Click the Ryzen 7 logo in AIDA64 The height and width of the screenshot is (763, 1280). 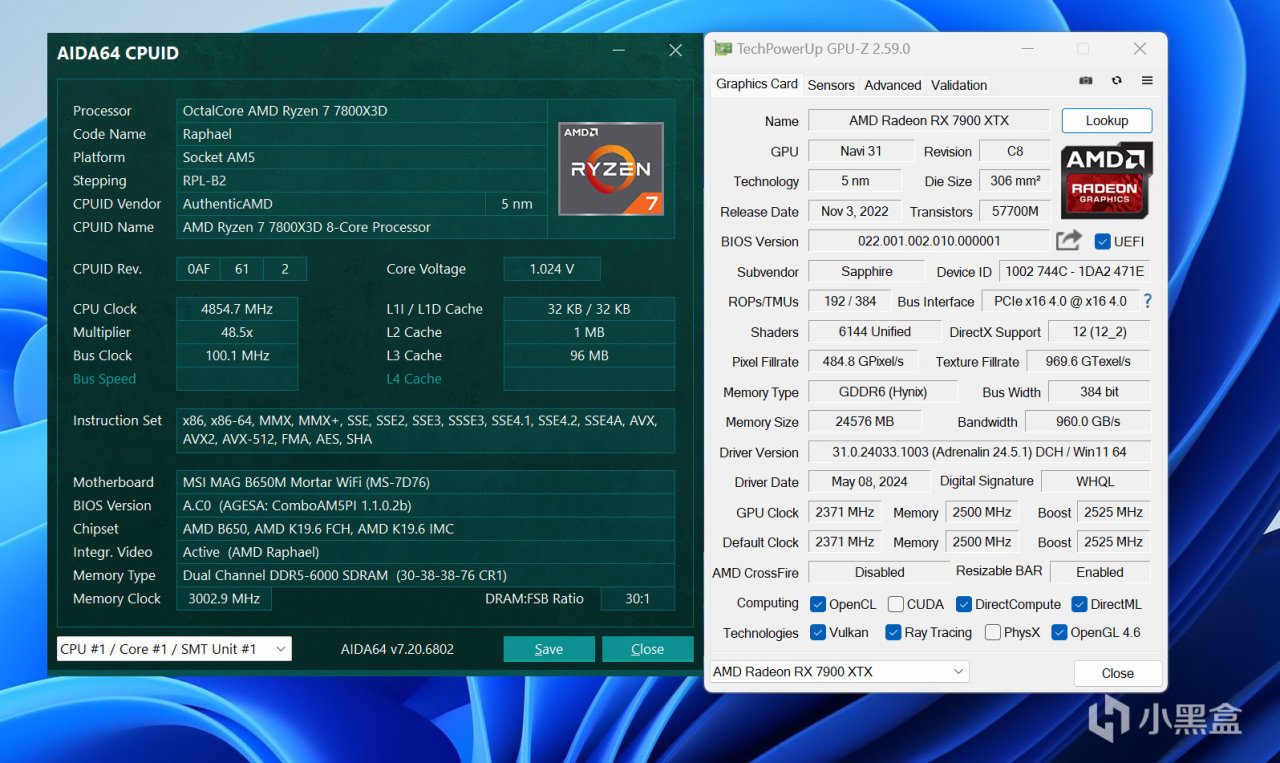click(x=611, y=169)
